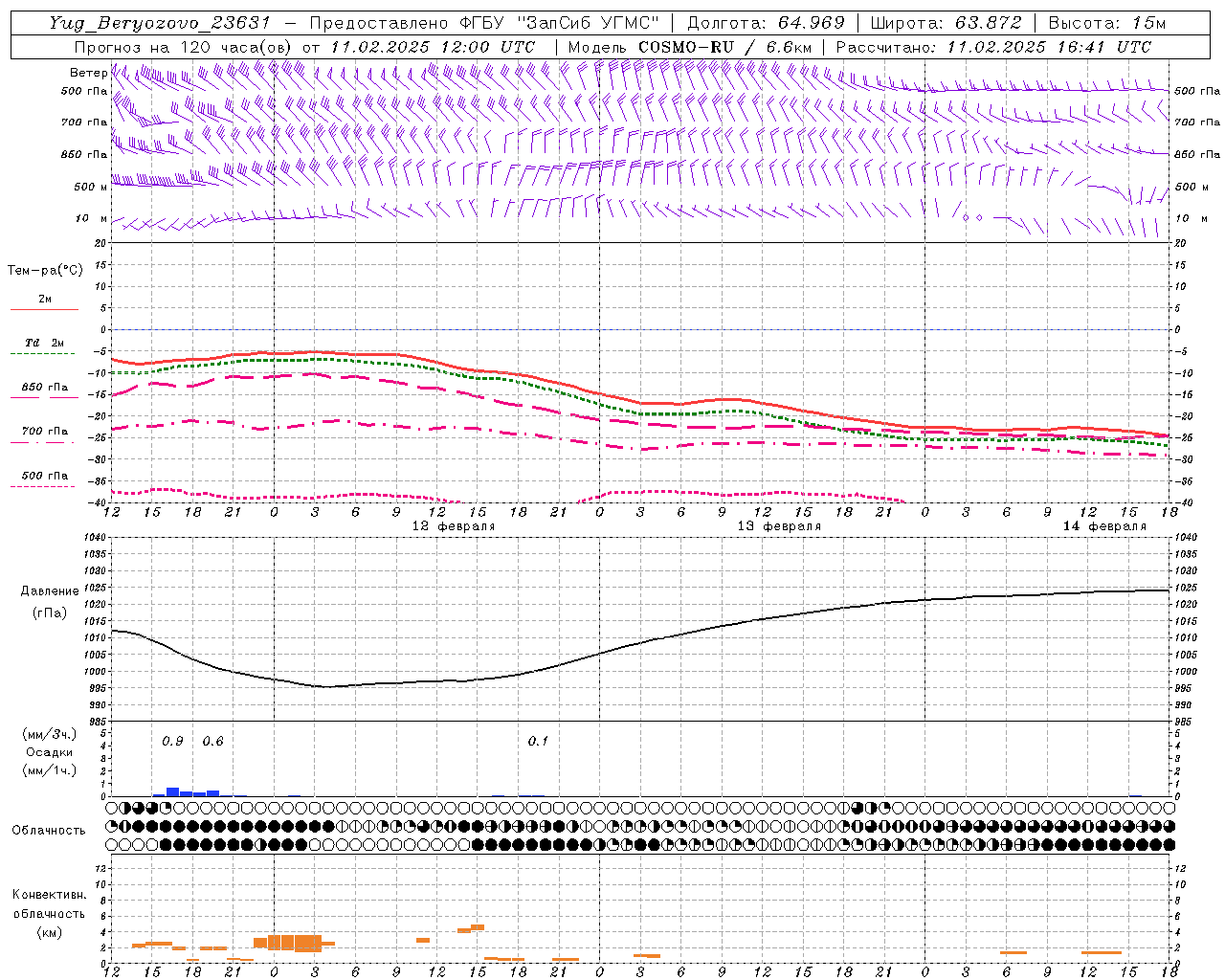Viewport: 1225px width, 980px height.
Task: Click the 0.6 precipitation amount value
Action: (212, 742)
